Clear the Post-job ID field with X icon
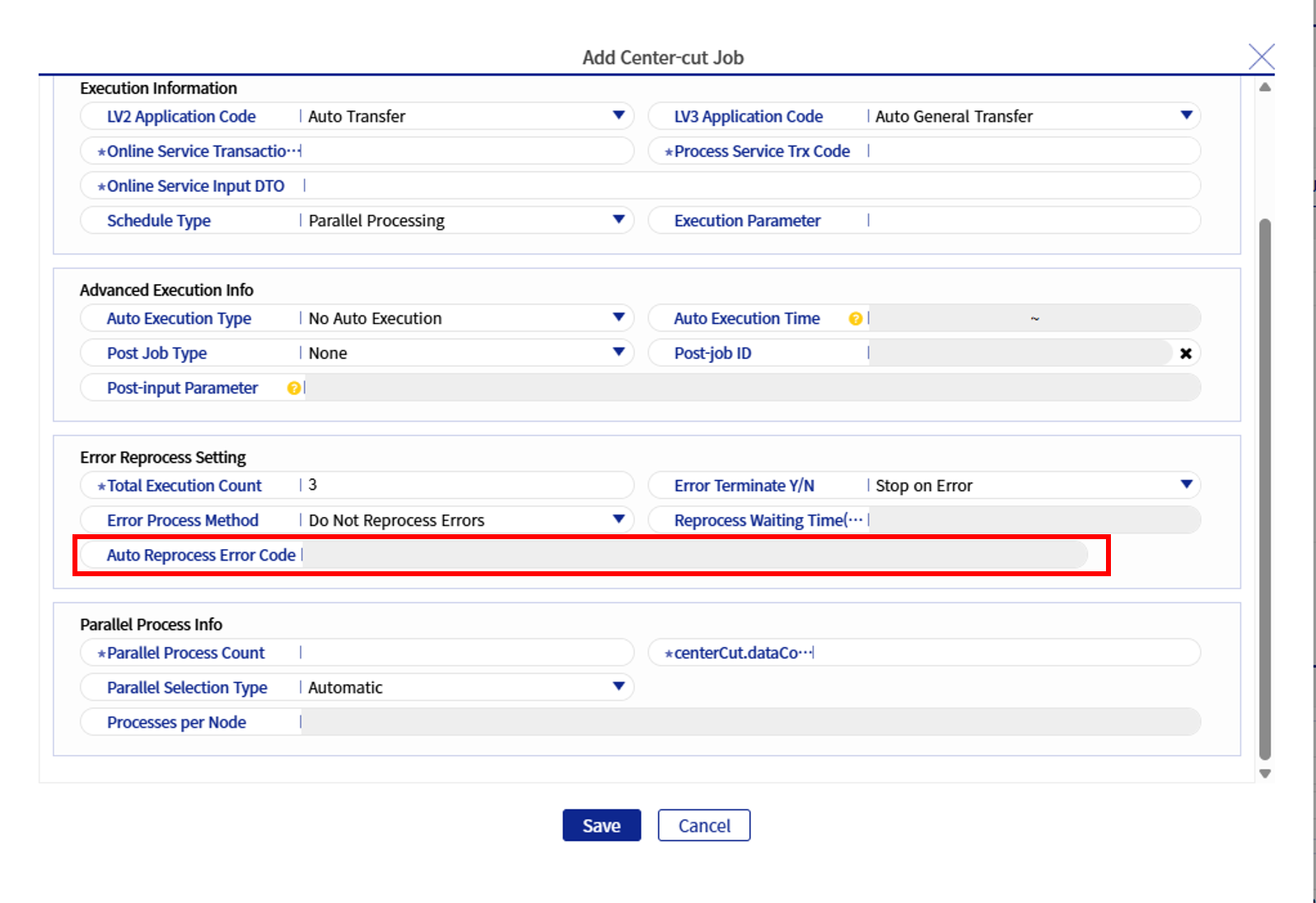The width and height of the screenshot is (1316, 903). [x=1185, y=353]
